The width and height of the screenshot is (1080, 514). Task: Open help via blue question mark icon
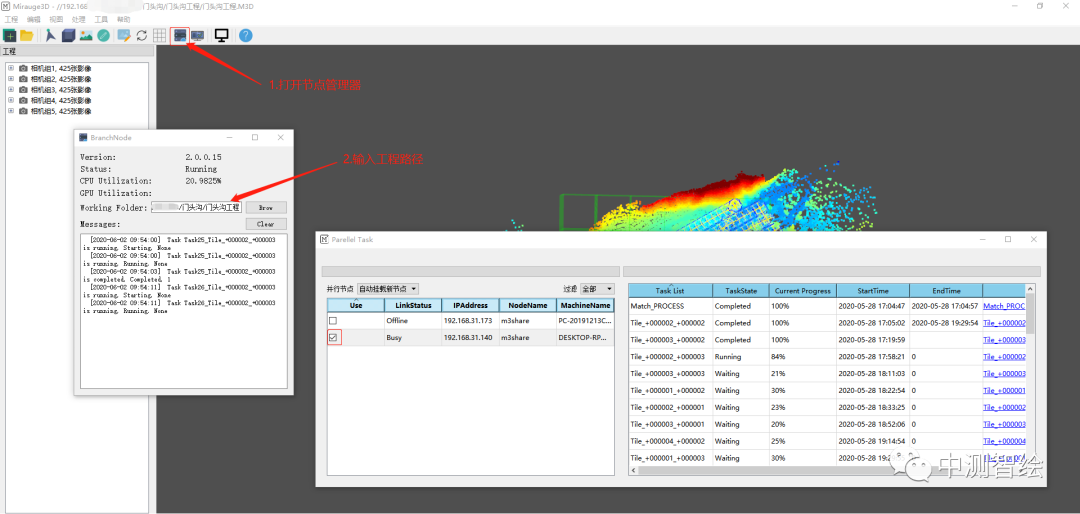point(245,35)
